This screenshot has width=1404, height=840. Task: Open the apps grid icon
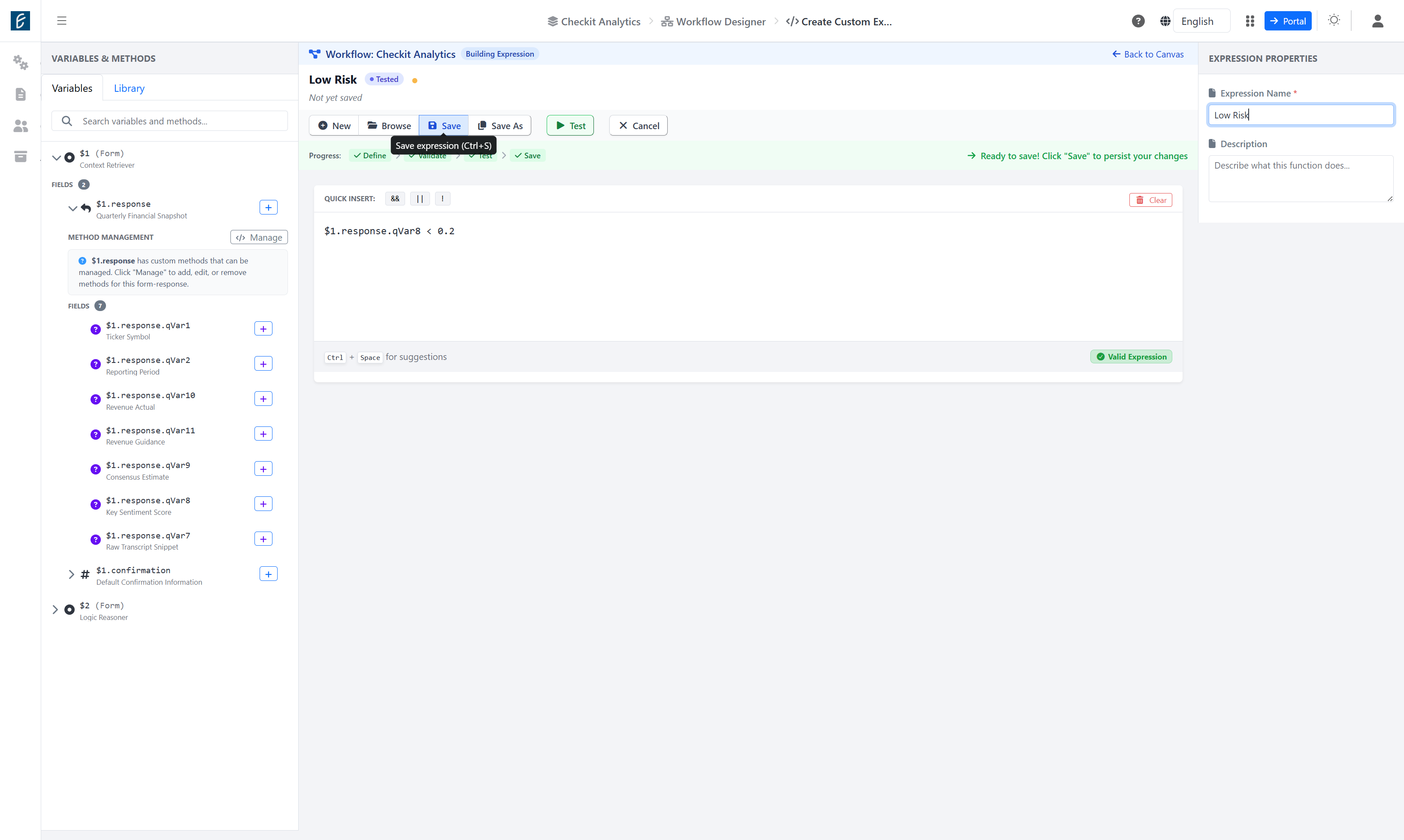pyautogui.click(x=1250, y=21)
